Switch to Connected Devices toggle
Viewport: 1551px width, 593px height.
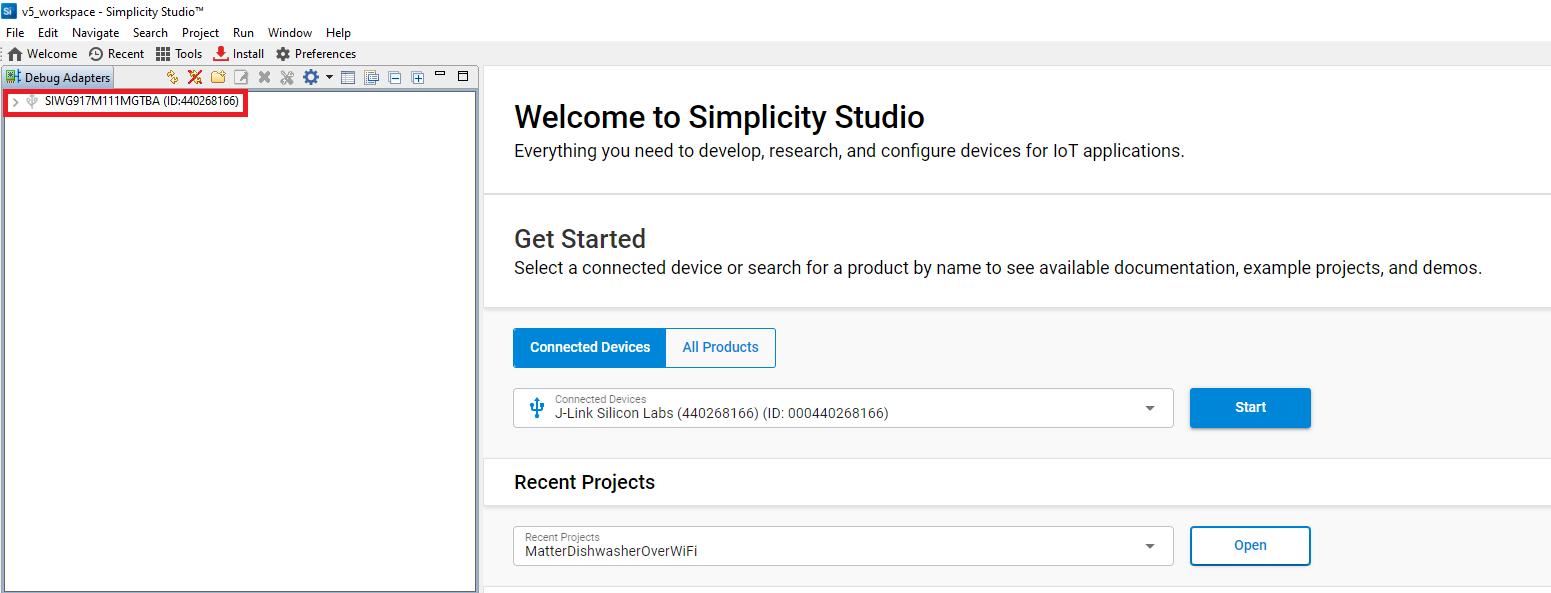pyautogui.click(x=590, y=347)
